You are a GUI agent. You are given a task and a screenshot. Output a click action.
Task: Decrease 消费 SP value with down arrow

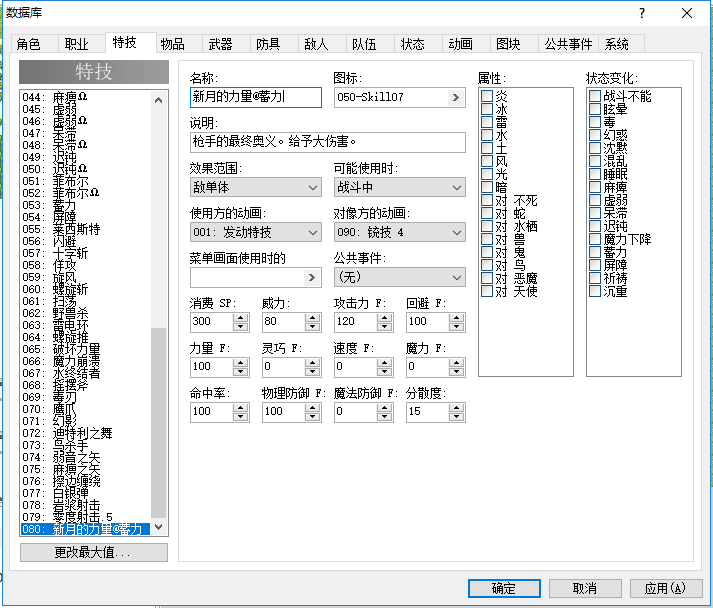click(x=241, y=327)
